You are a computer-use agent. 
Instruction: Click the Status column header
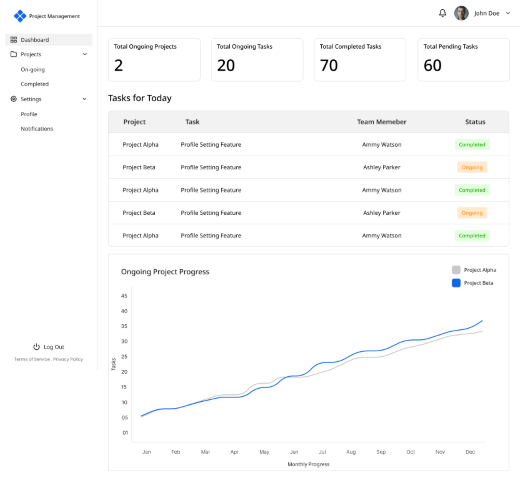click(x=475, y=122)
